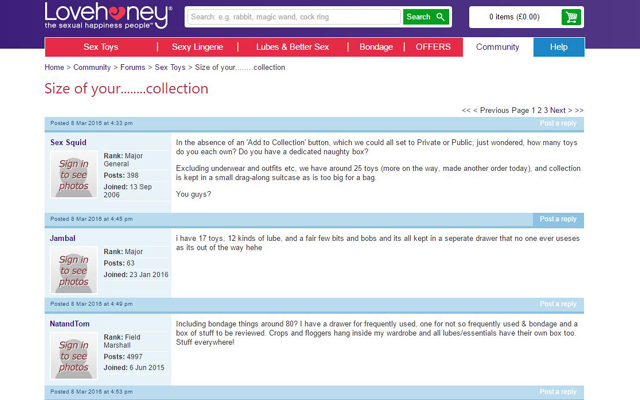Click NatandTom's Joined: 6 Jun 2015 text
Screen dimensions: 640x400
coord(134,368)
